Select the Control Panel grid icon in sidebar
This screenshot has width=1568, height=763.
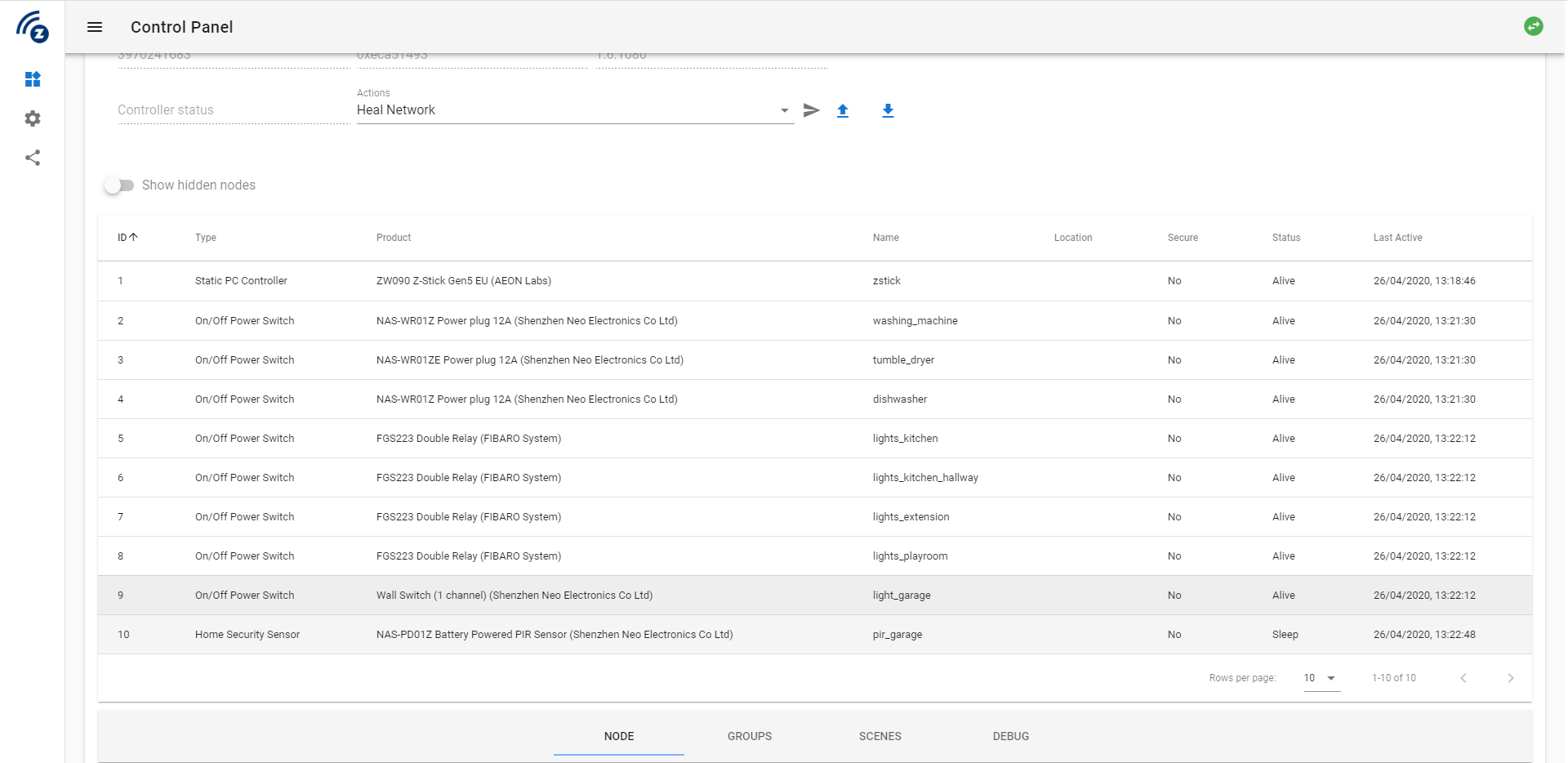[x=33, y=79]
